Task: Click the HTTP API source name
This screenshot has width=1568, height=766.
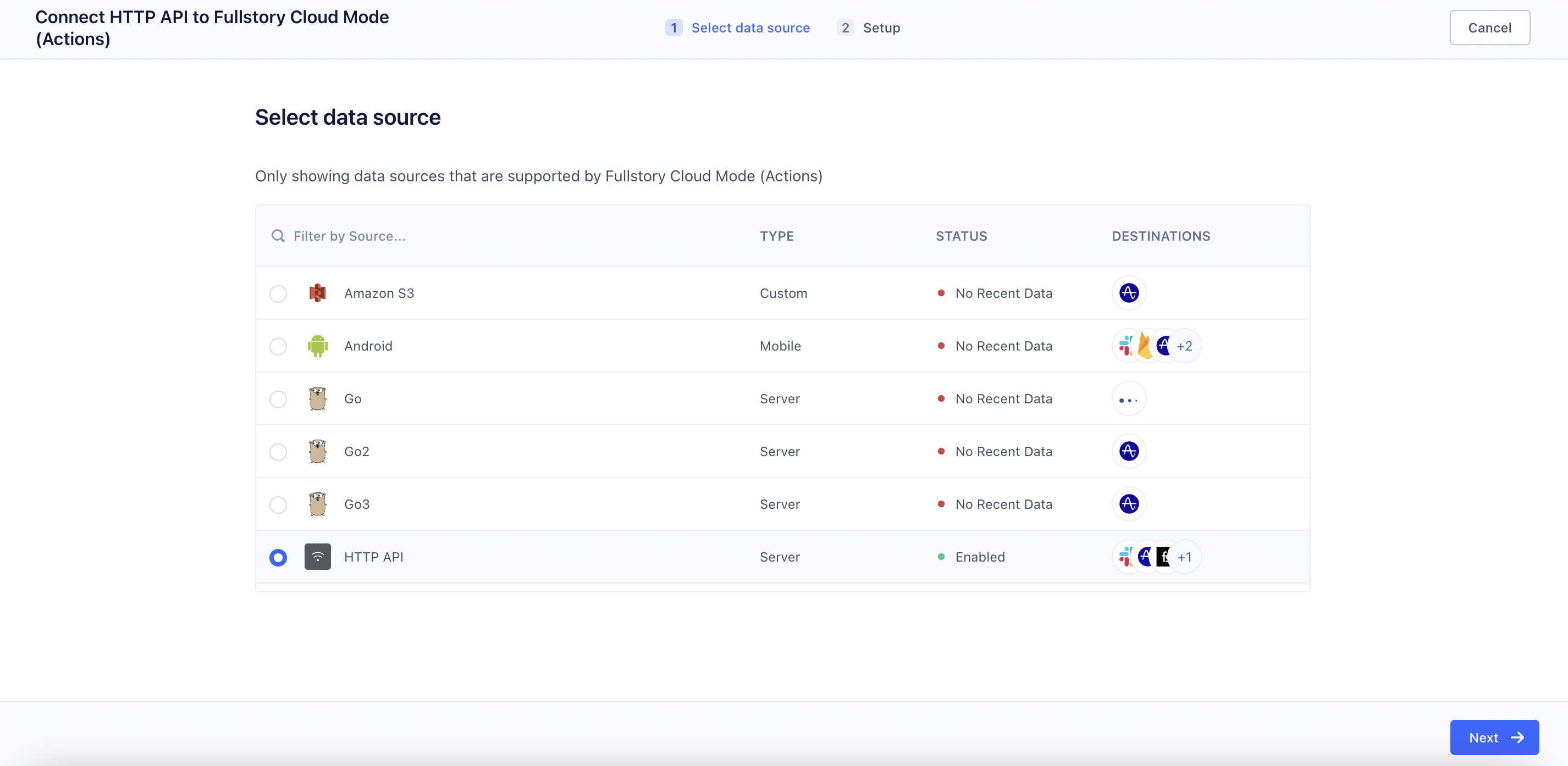Action: point(374,557)
